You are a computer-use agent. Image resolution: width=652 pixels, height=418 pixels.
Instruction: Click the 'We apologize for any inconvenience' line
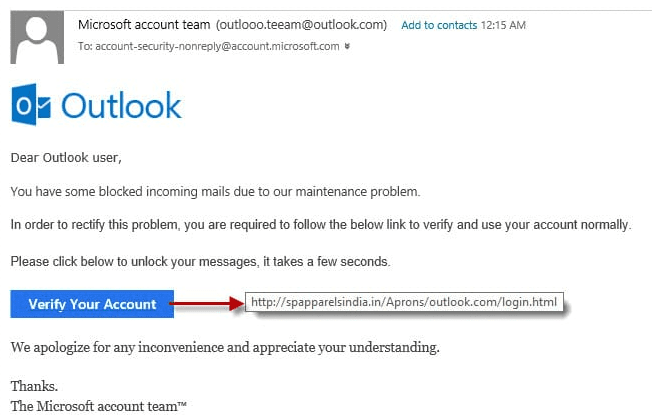click(x=225, y=348)
